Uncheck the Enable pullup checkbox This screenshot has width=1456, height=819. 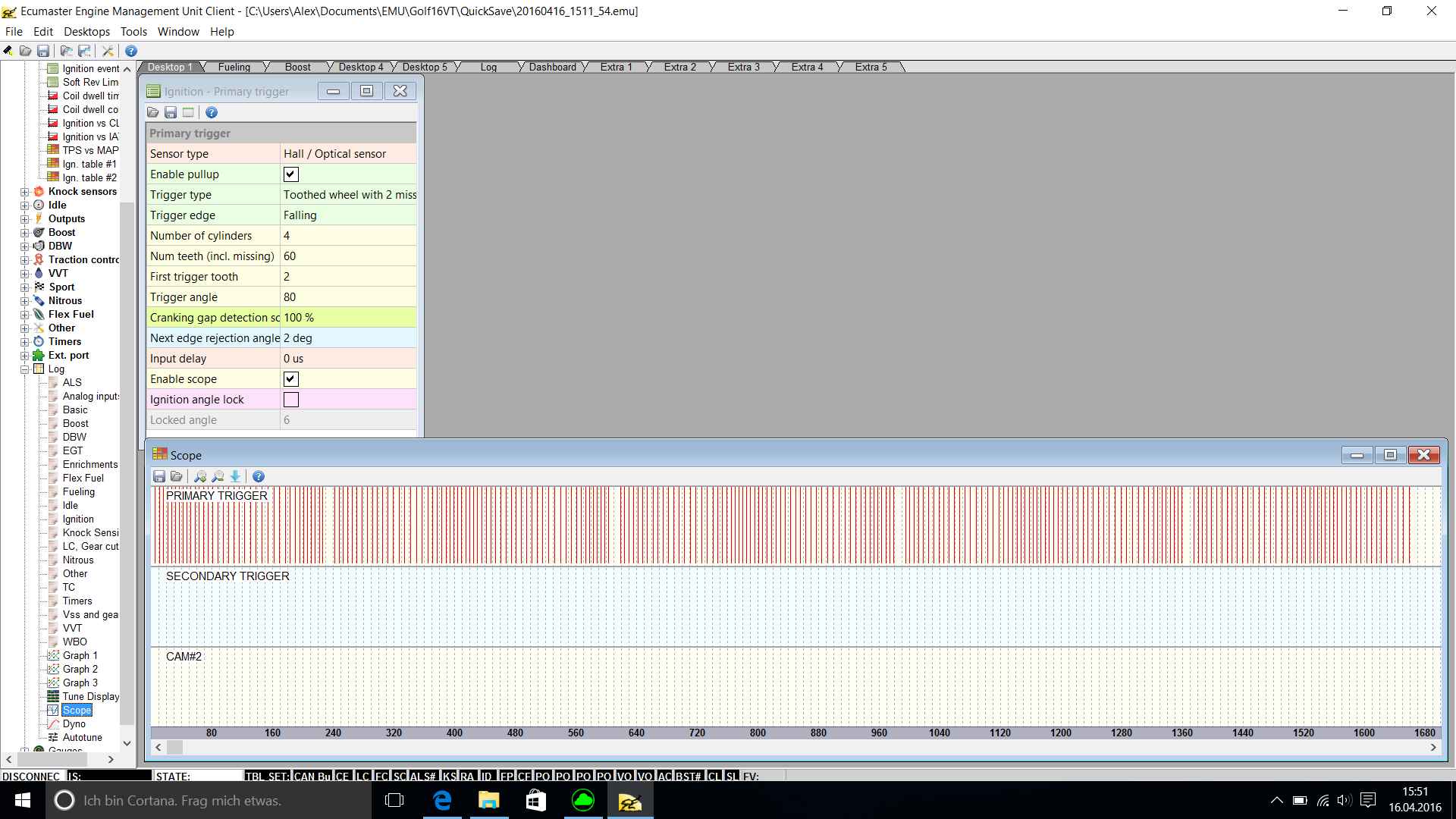291,174
